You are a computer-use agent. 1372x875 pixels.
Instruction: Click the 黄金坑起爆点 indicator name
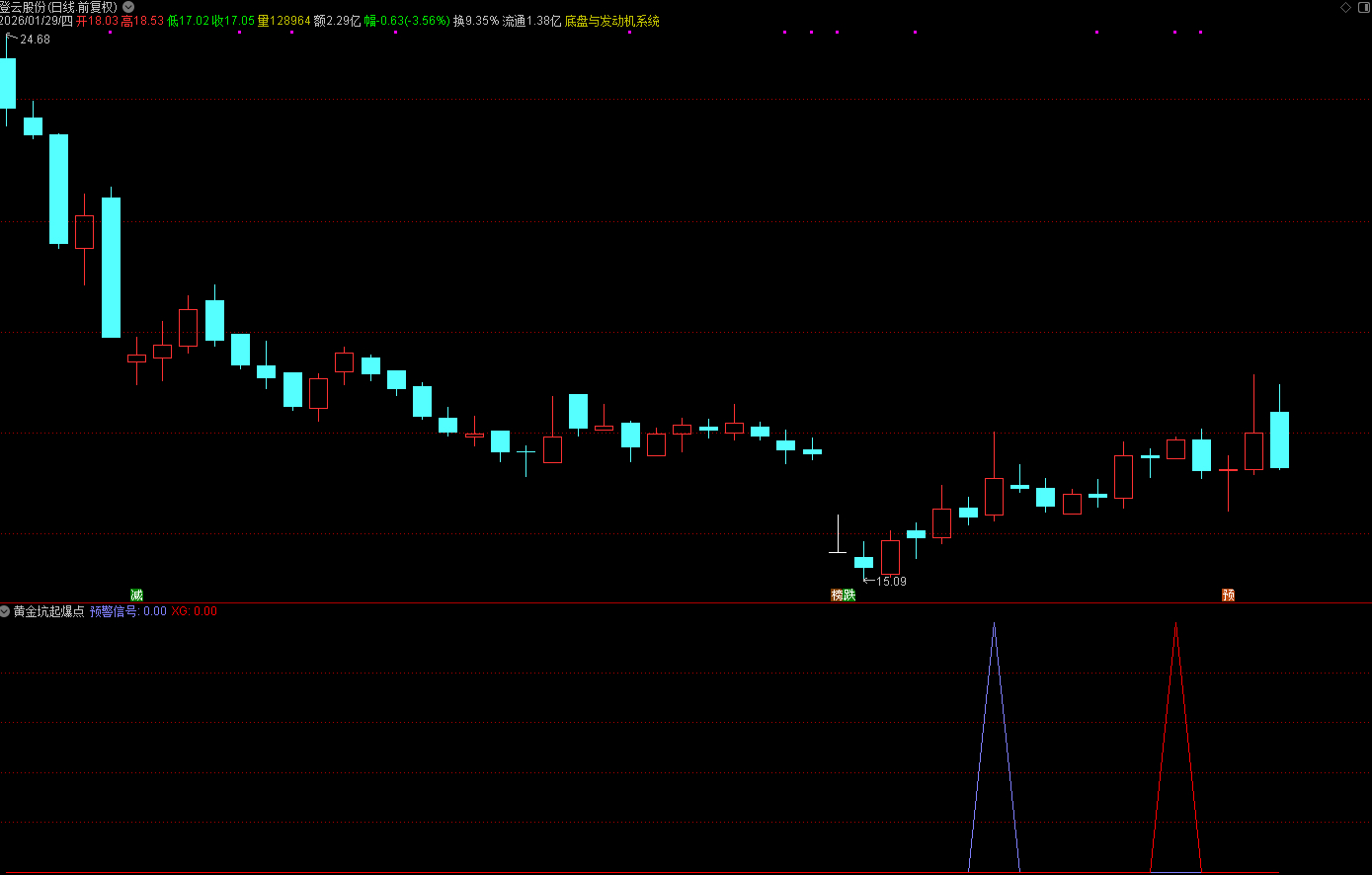(x=49, y=611)
